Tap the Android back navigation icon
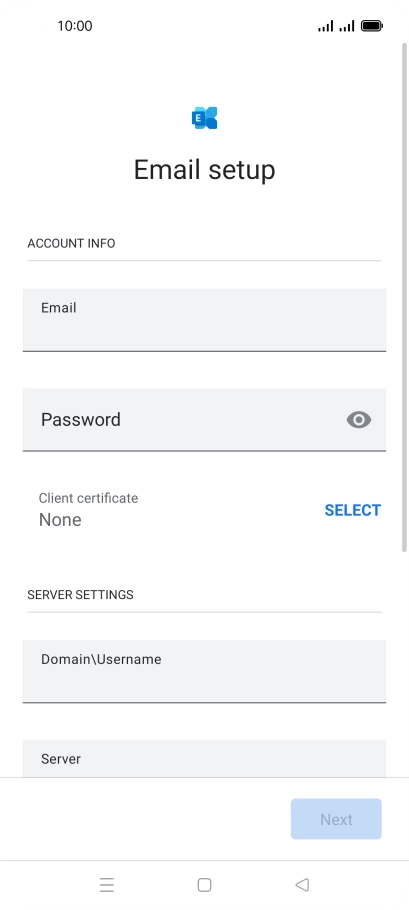 (x=302, y=884)
